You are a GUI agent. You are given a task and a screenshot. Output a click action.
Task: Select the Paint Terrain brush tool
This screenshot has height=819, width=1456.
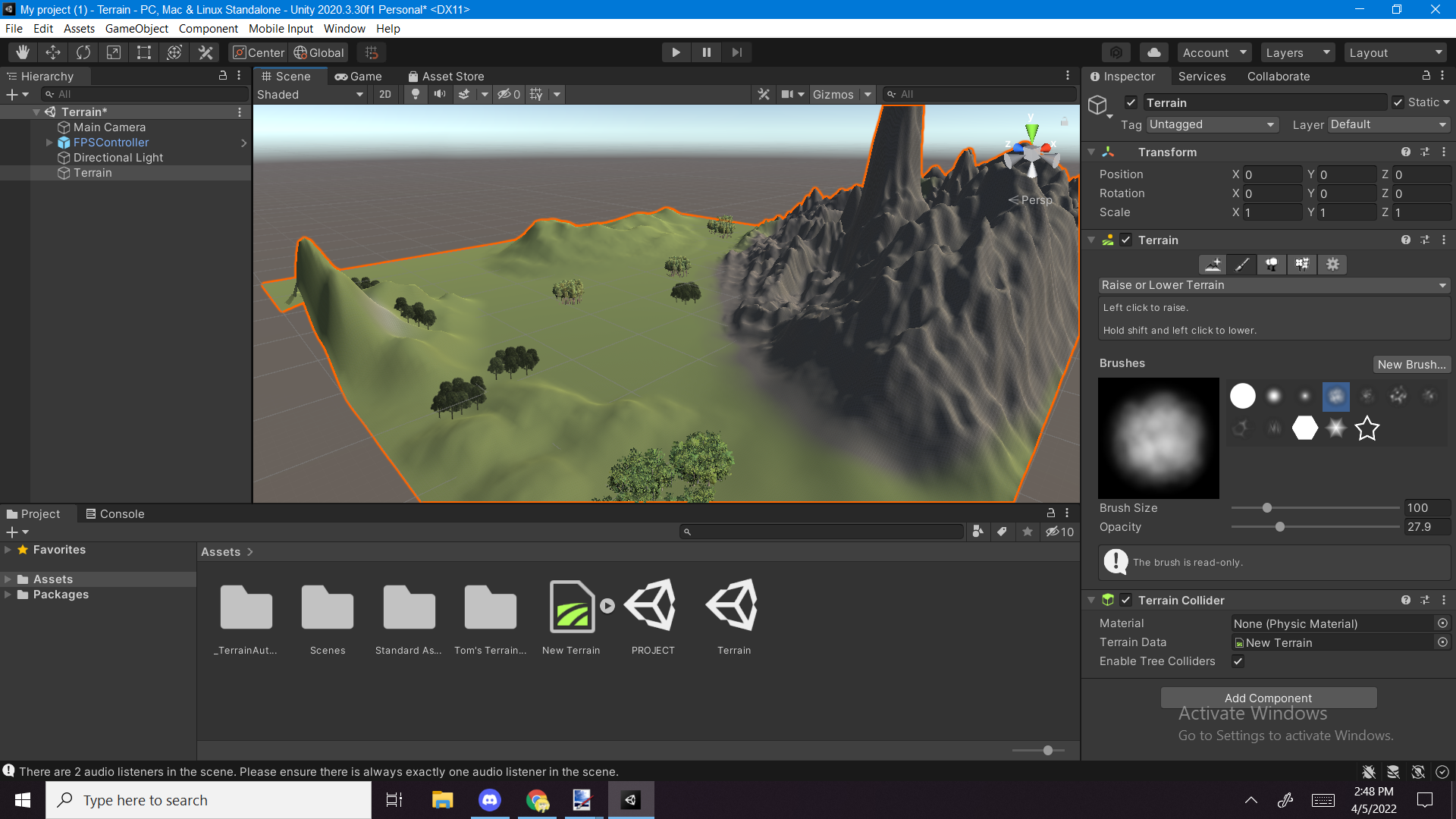pos(1242,264)
